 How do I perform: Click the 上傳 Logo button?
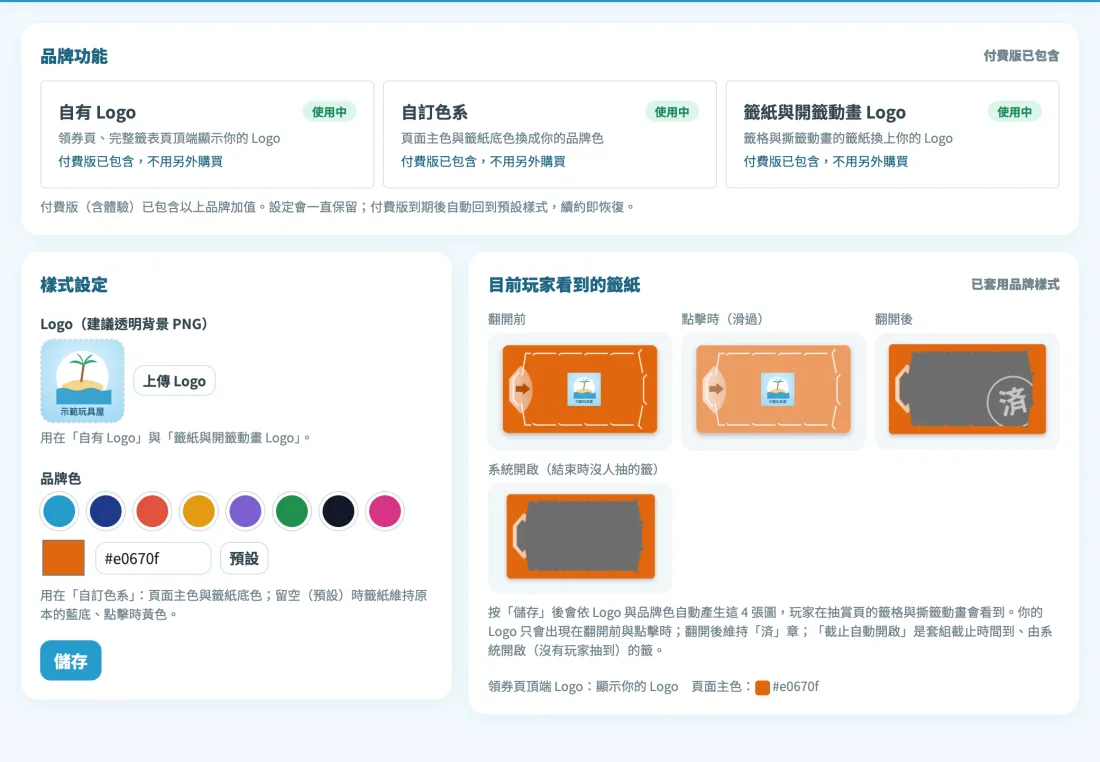click(x=174, y=381)
